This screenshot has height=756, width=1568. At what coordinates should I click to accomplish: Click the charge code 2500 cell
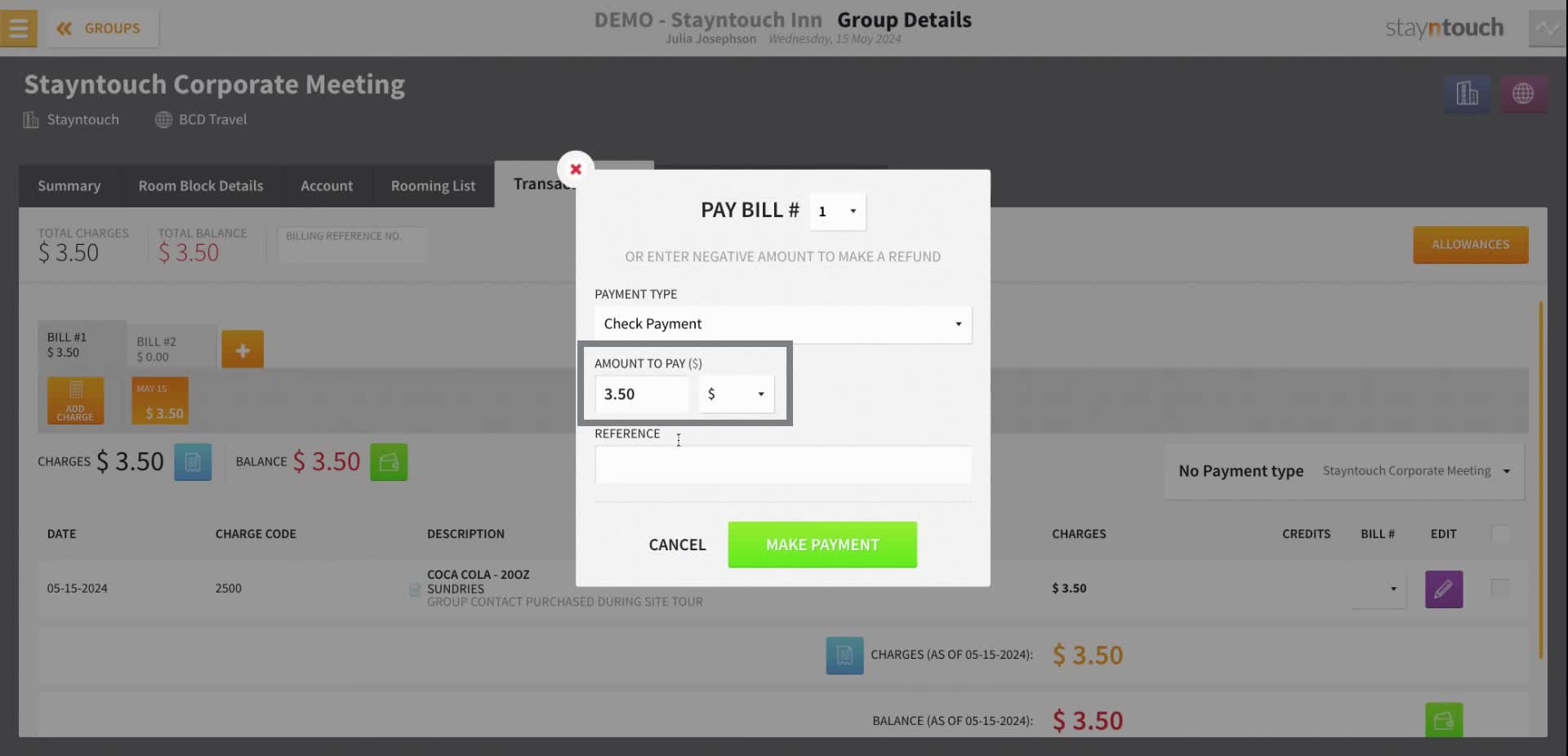229,588
